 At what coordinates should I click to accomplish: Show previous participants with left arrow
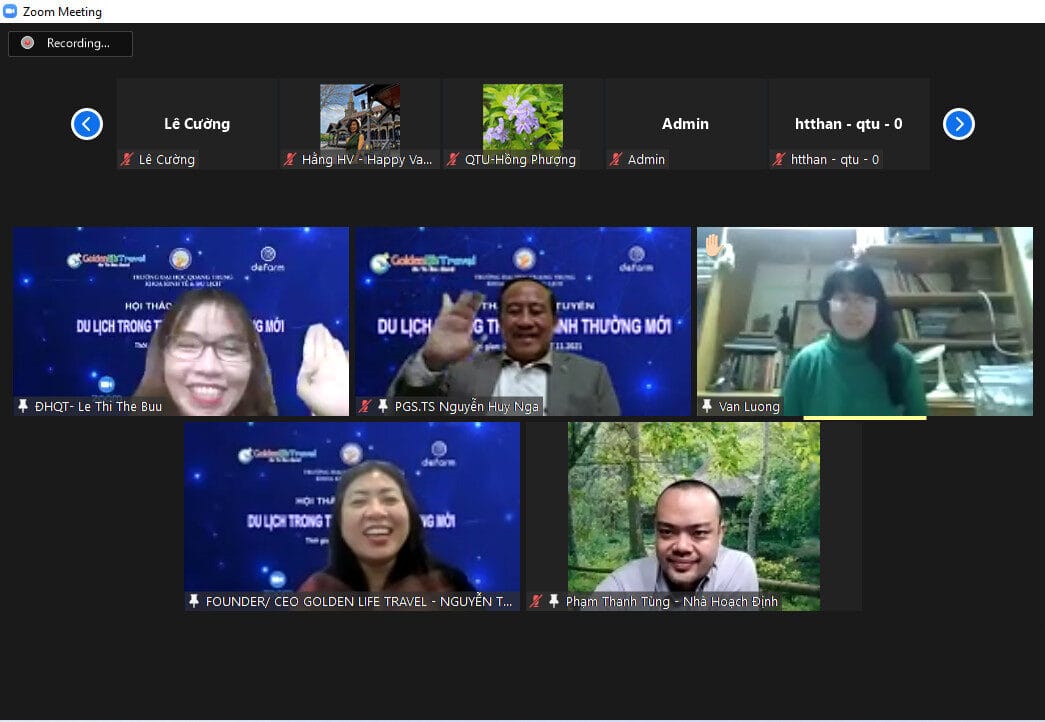pos(87,124)
